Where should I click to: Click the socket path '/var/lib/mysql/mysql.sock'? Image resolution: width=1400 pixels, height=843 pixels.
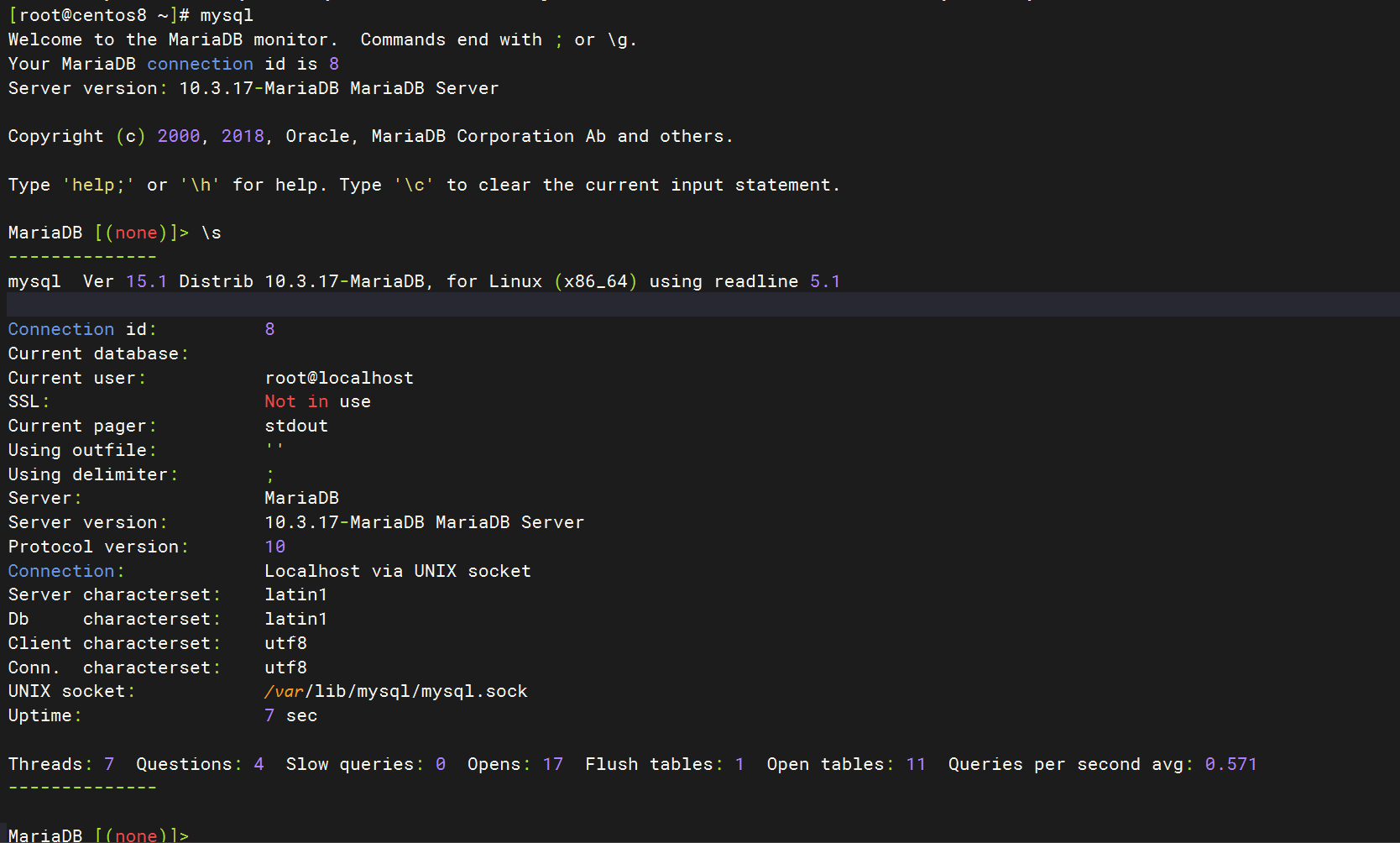[x=396, y=691]
